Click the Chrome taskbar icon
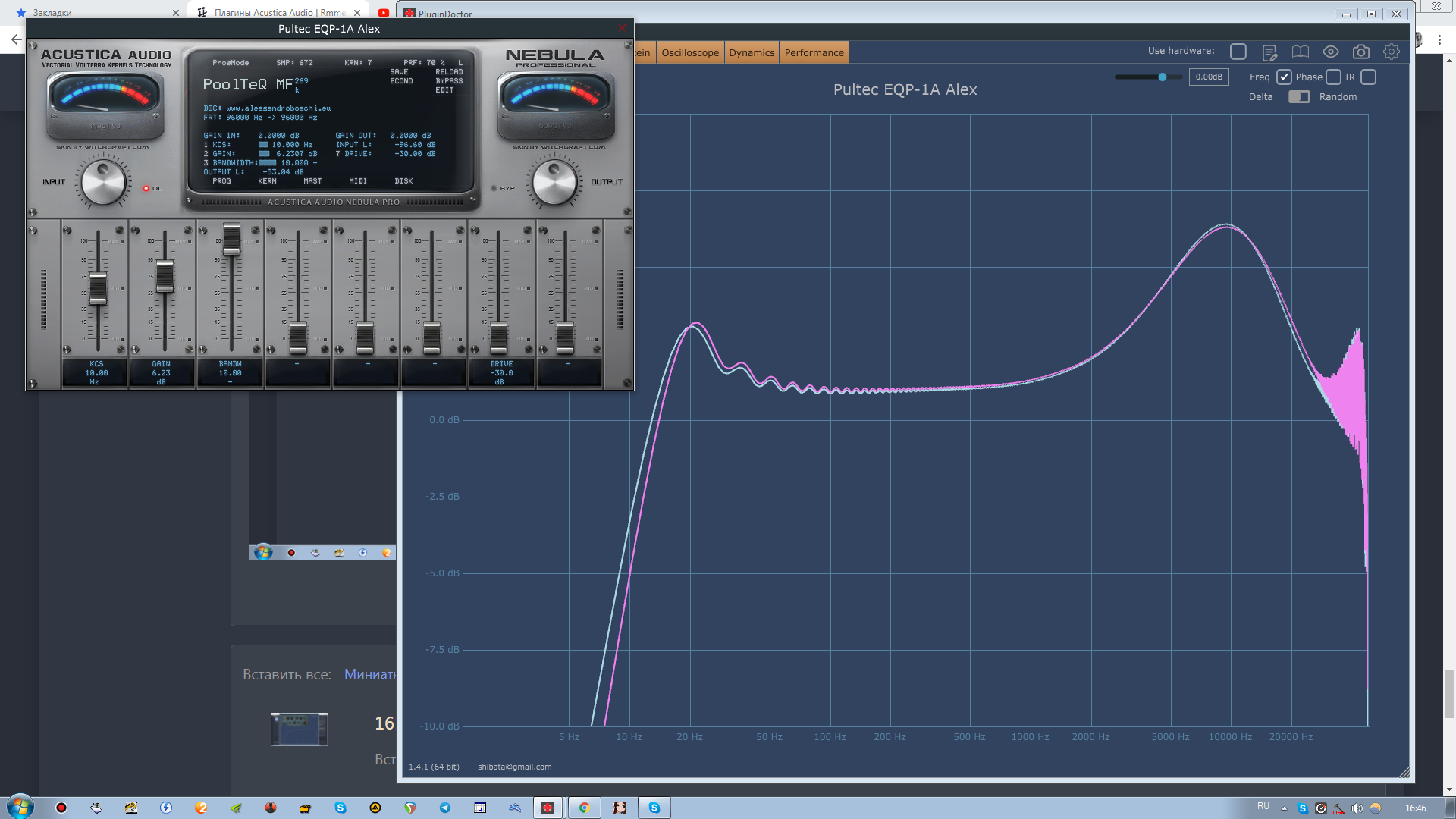This screenshot has height=819, width=1456. pos(584,808)
